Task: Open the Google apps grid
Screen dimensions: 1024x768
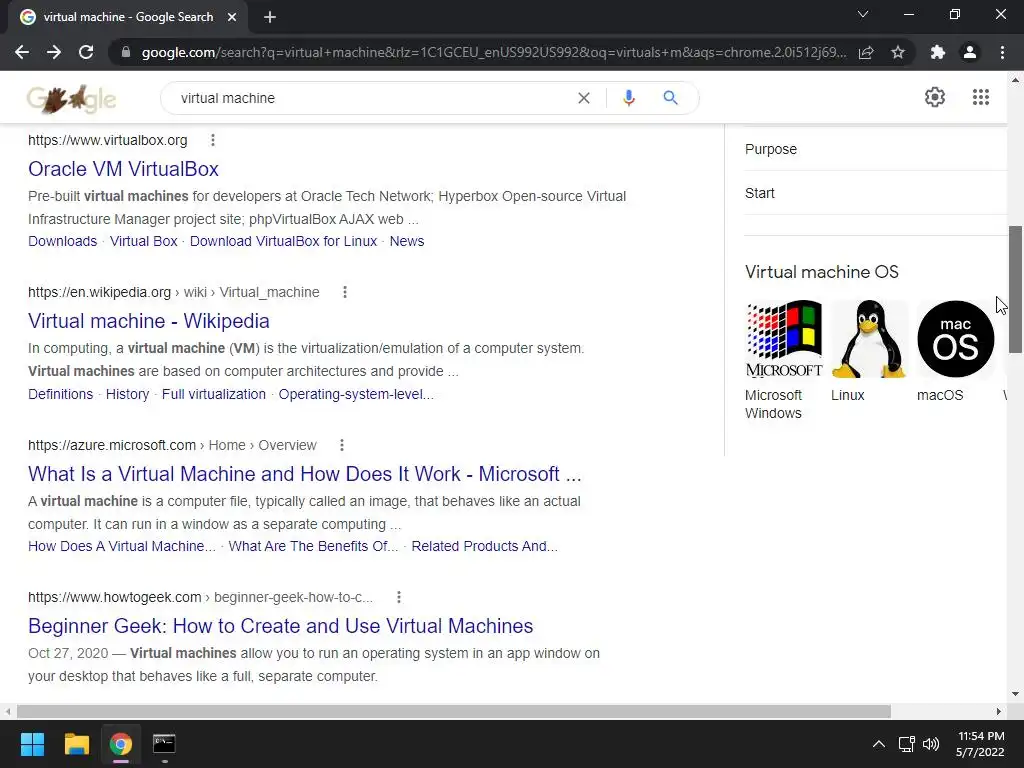Action: pyautogui.click(x=980, y=97)
